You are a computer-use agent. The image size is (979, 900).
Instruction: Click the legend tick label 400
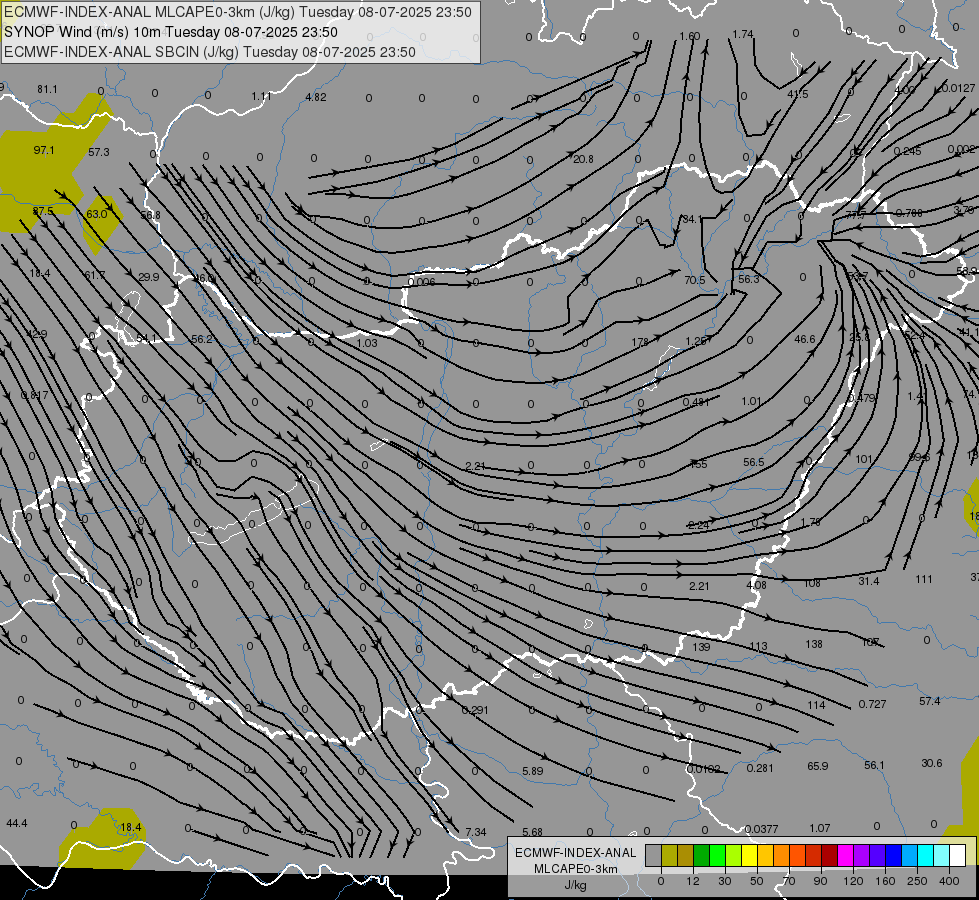pos(949,881)
